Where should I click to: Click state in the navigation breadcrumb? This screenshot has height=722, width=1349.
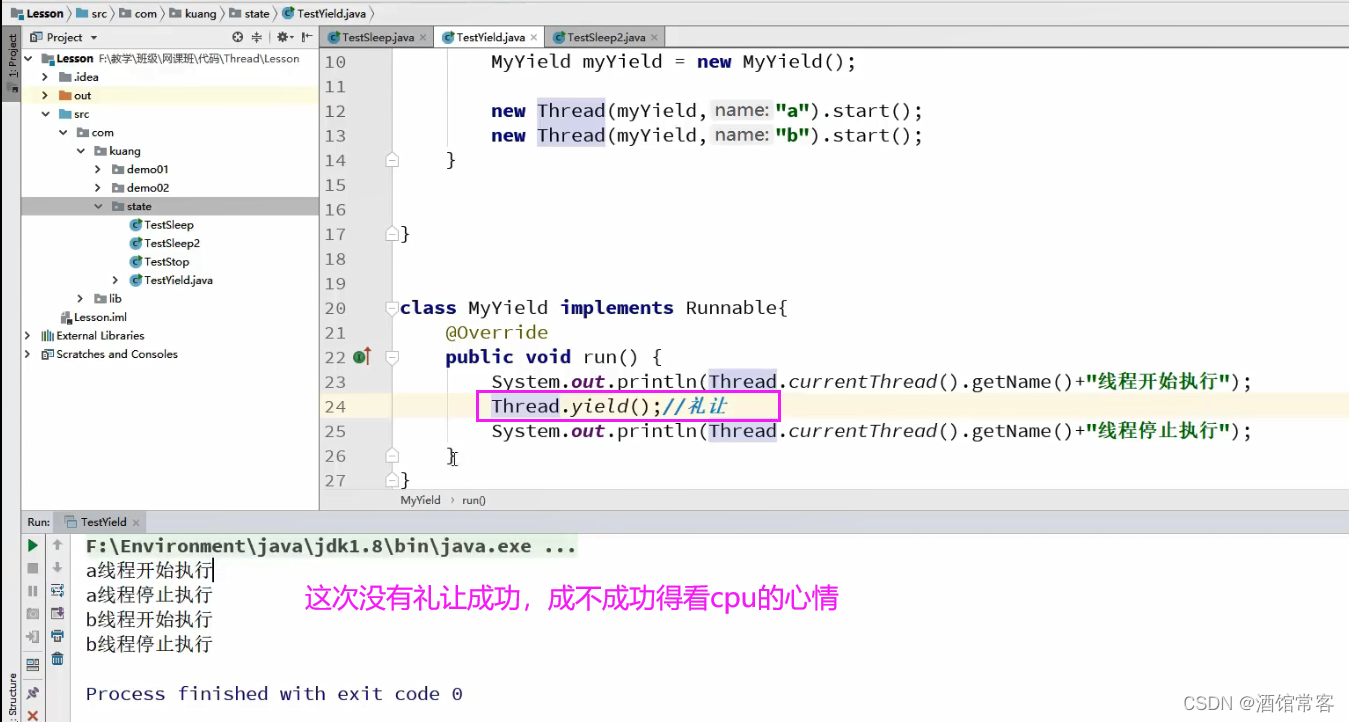[x=249, y=13]
